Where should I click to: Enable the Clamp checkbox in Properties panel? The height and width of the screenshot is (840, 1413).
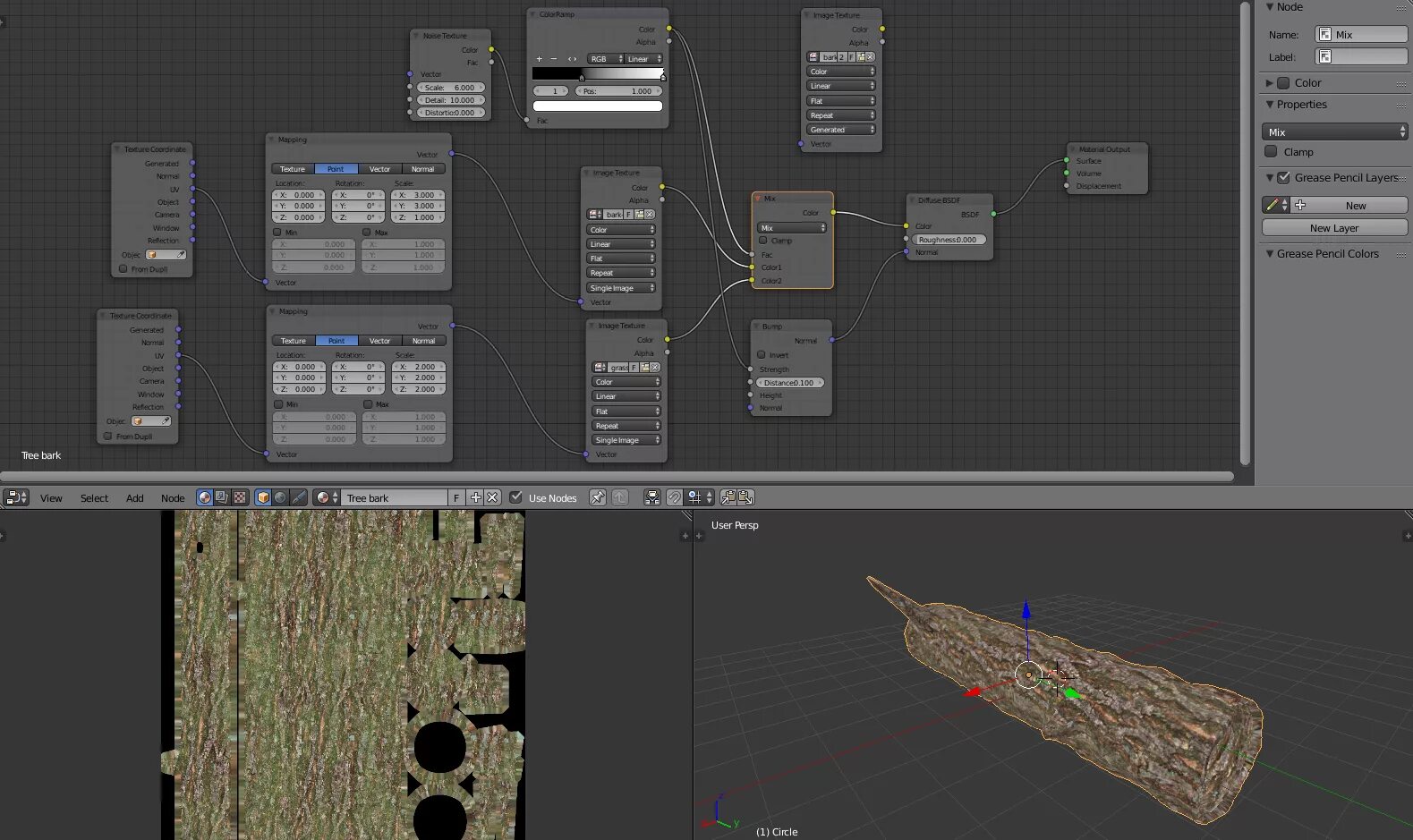click(x=1271, y=151)
